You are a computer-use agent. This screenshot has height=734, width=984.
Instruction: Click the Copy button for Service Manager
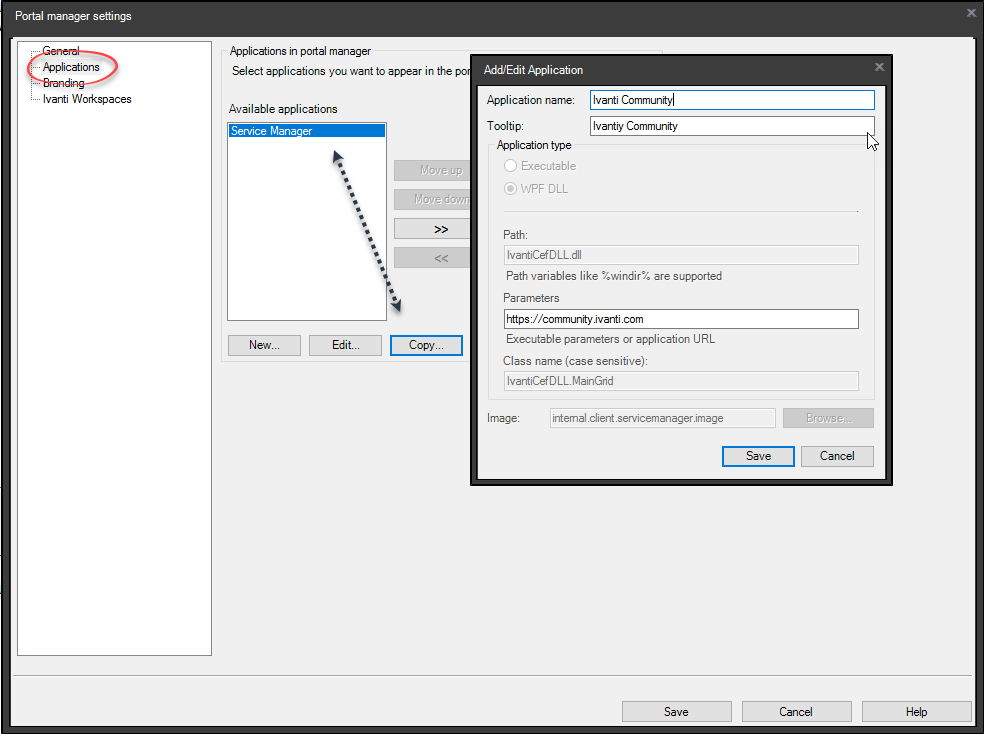coord(426,345)
